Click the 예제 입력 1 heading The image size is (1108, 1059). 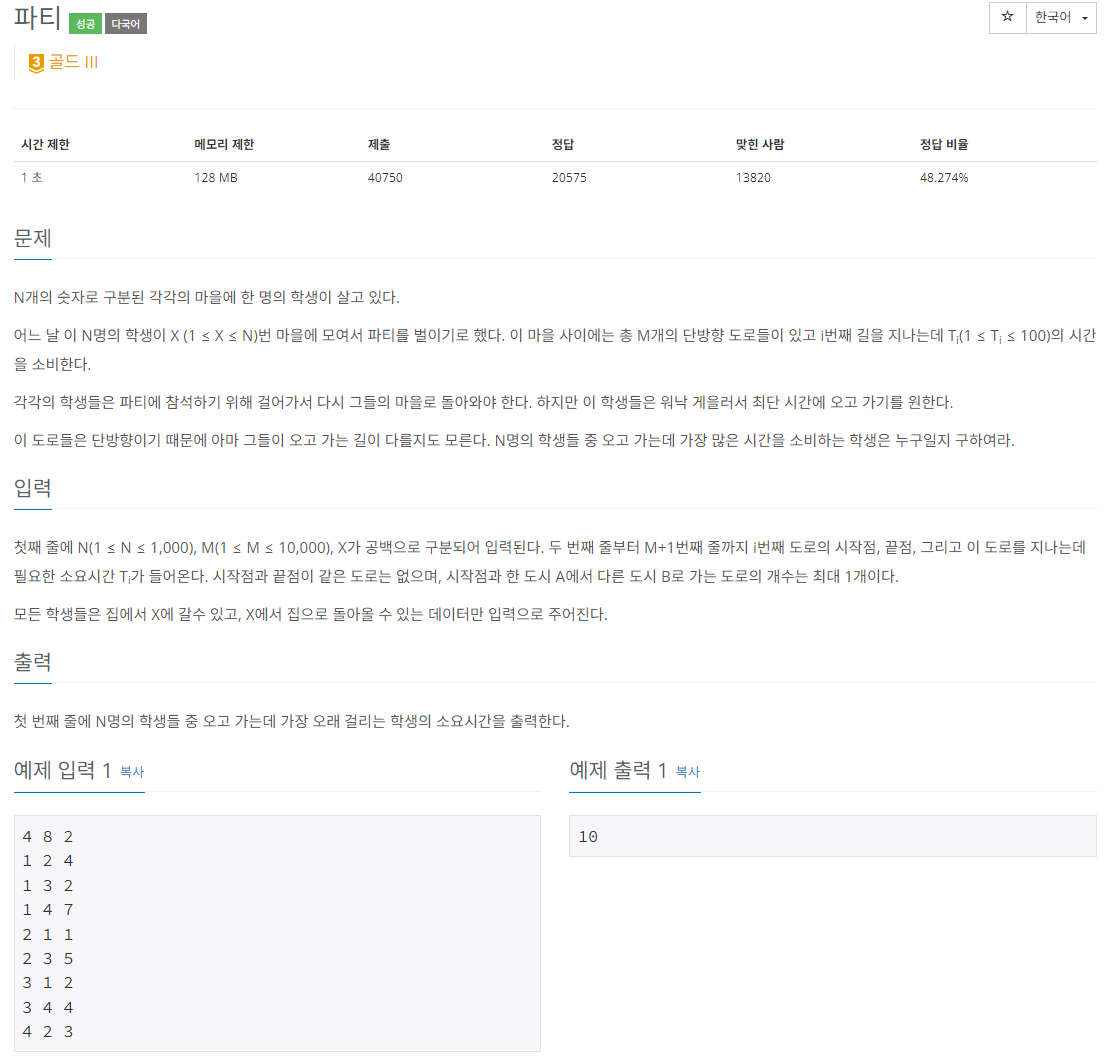tap(62, 770)
